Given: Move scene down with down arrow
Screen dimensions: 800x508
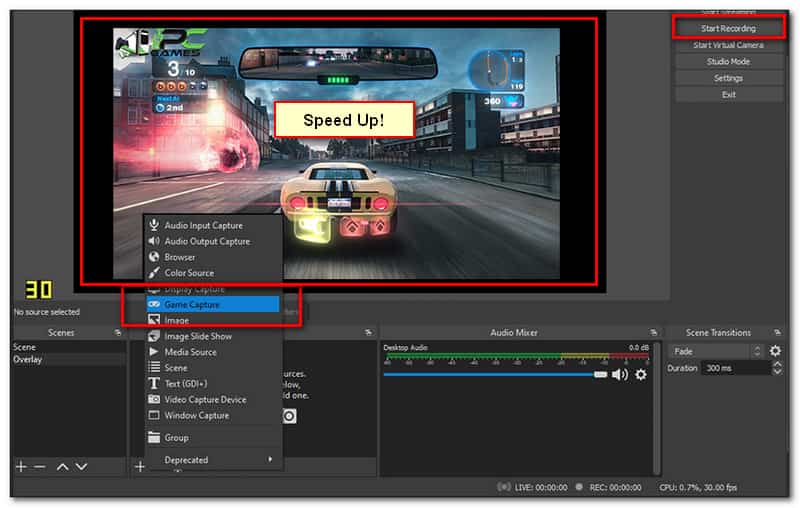Looking at the screenshot, I should click(81, 466).
